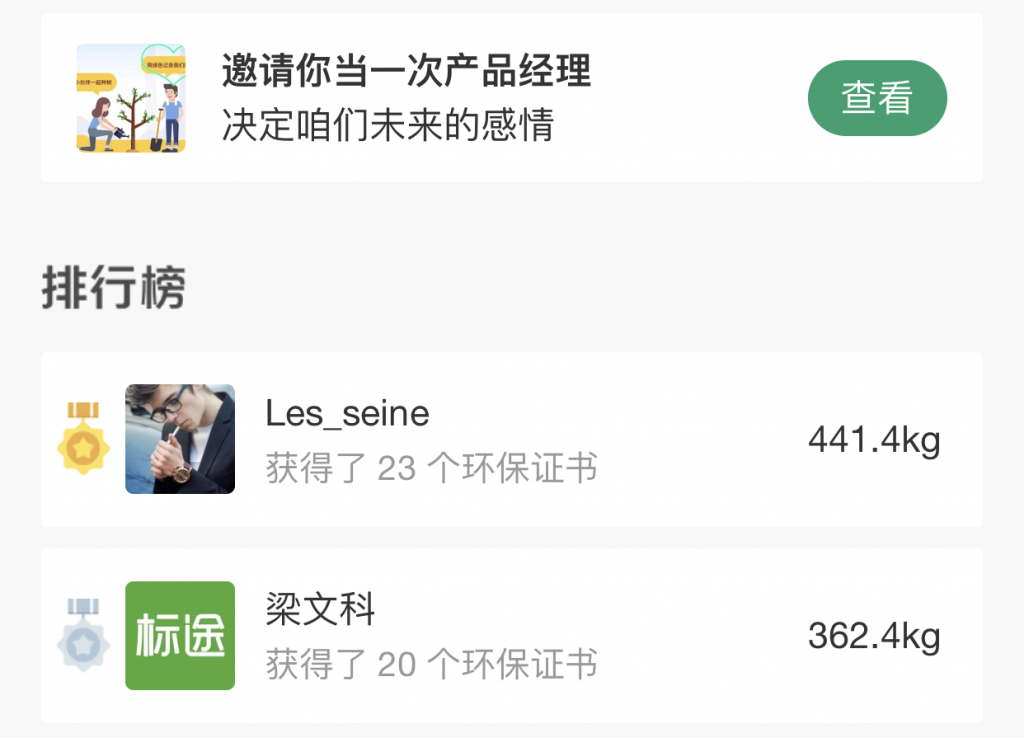Viewport: 1024px width, 738px height.
Task: Open Les_seine's avatar photo
Action: [x=180, y=439]
